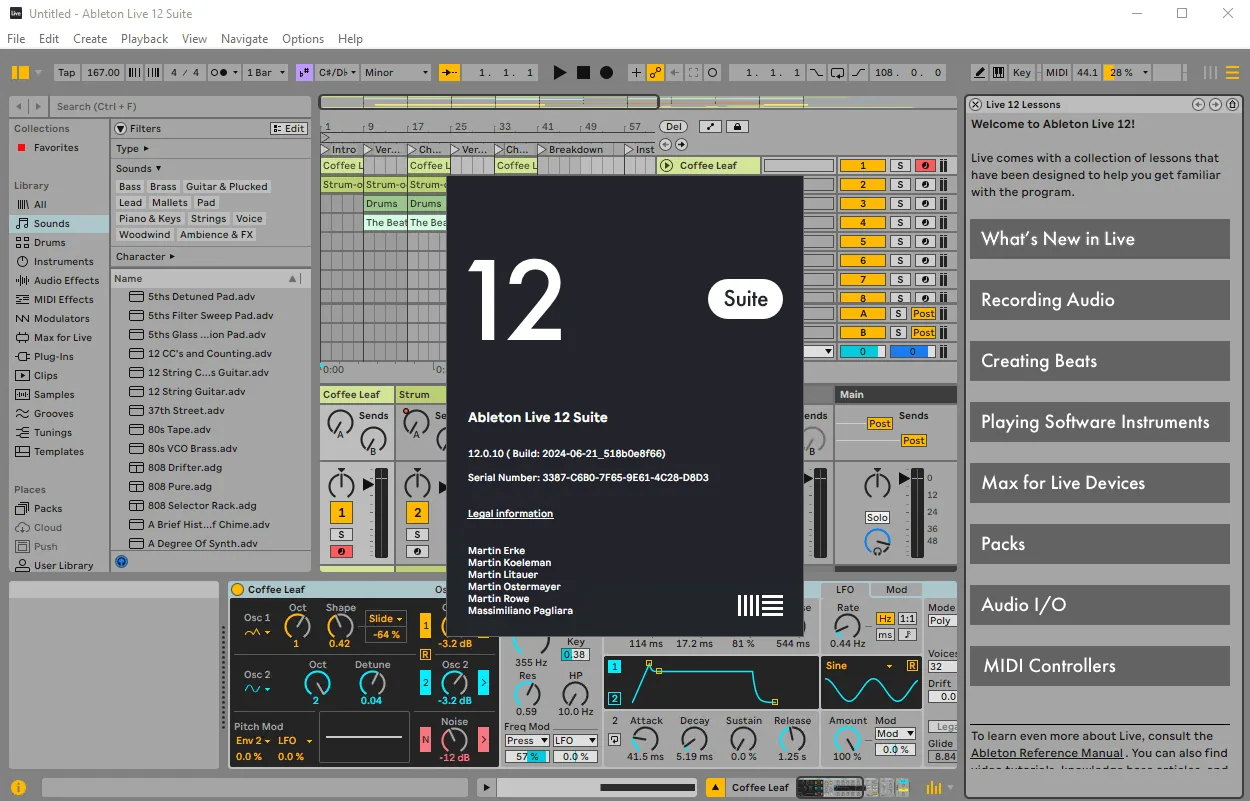
Task: Arm the Arrangement Record button
Action: (606, 72)
